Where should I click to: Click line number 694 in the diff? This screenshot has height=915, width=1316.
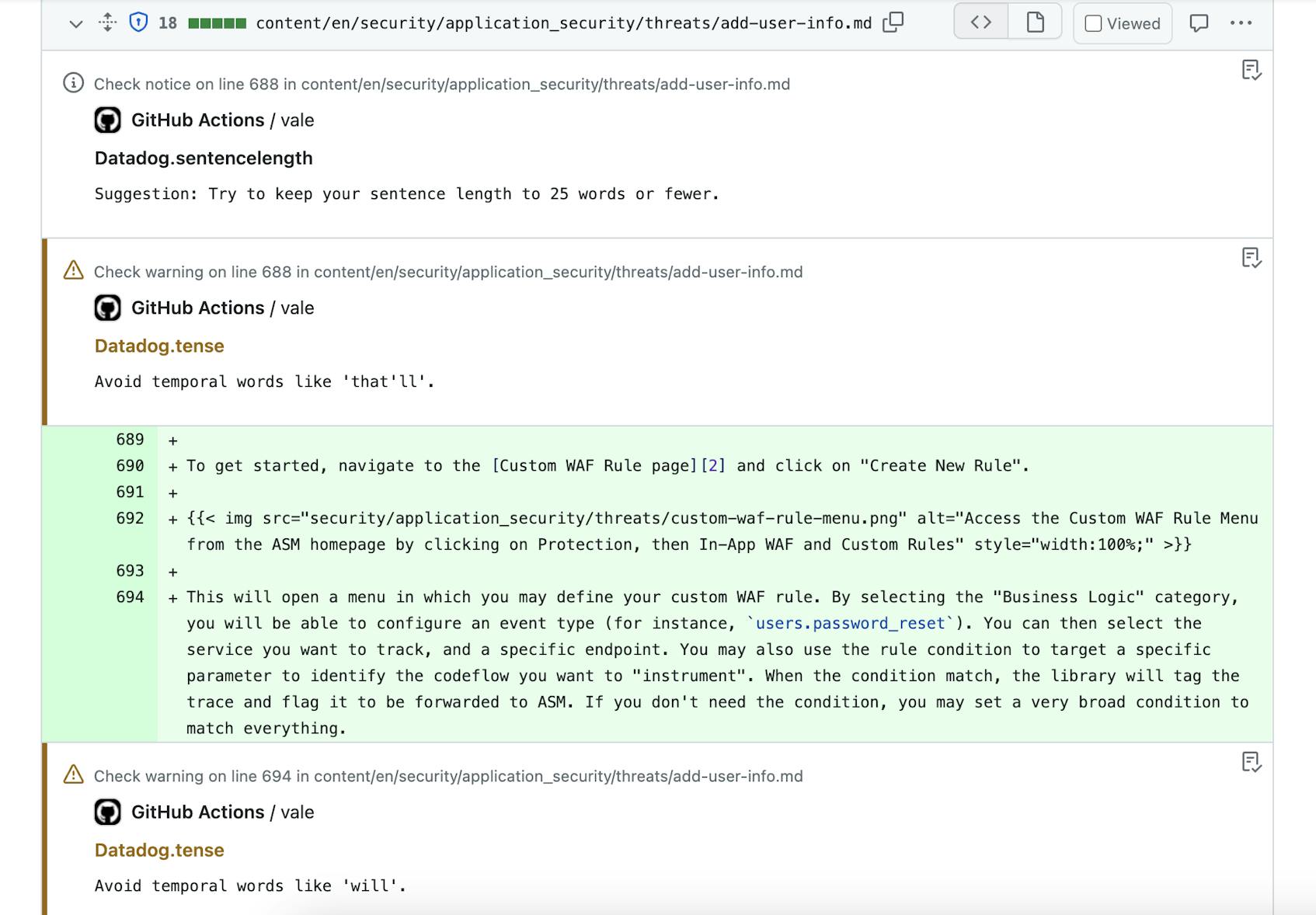(131, 597)
